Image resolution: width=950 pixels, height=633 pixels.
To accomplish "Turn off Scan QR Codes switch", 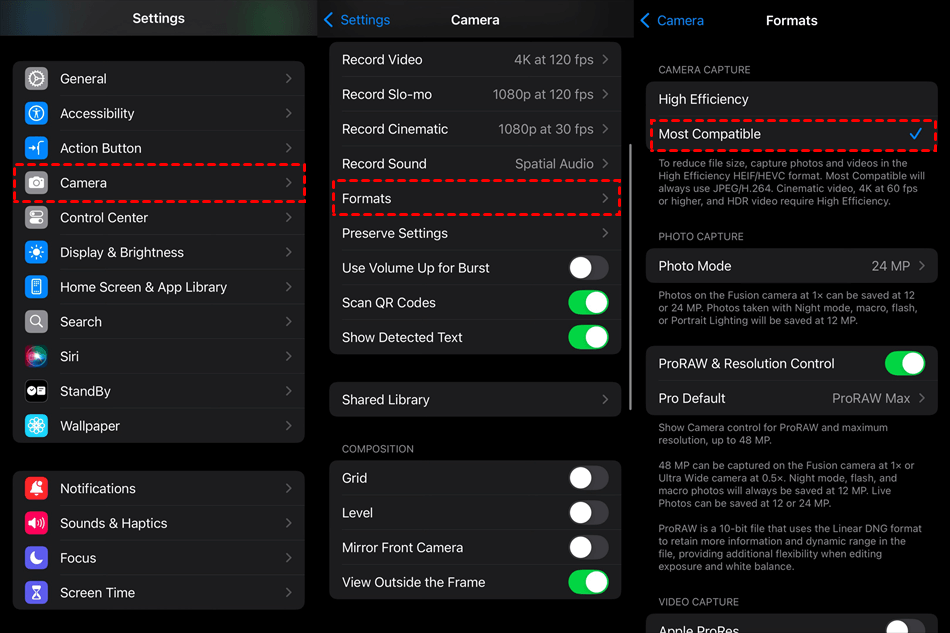I will pos(588,302).
